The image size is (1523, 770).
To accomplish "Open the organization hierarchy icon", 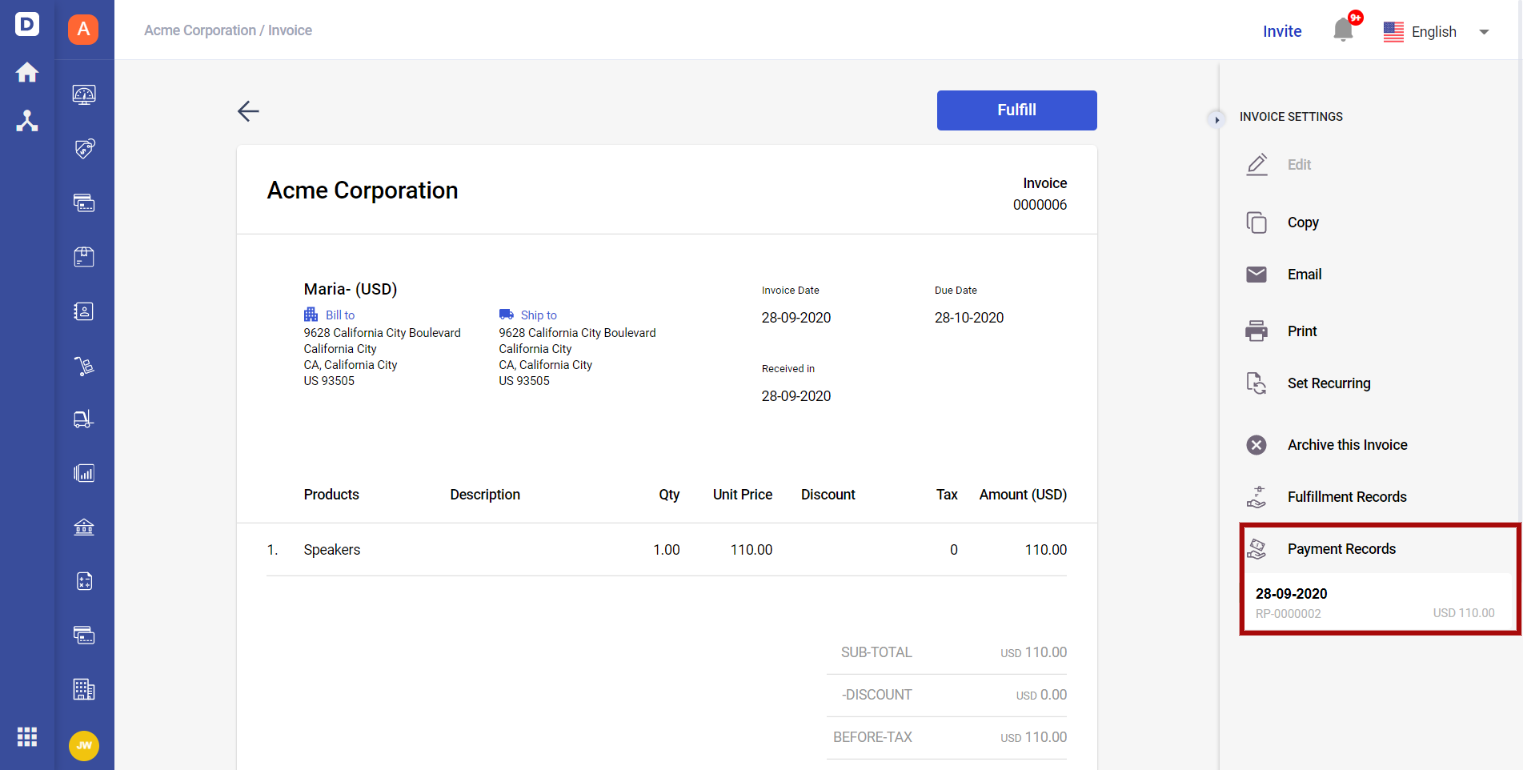I will click(27, 121).
